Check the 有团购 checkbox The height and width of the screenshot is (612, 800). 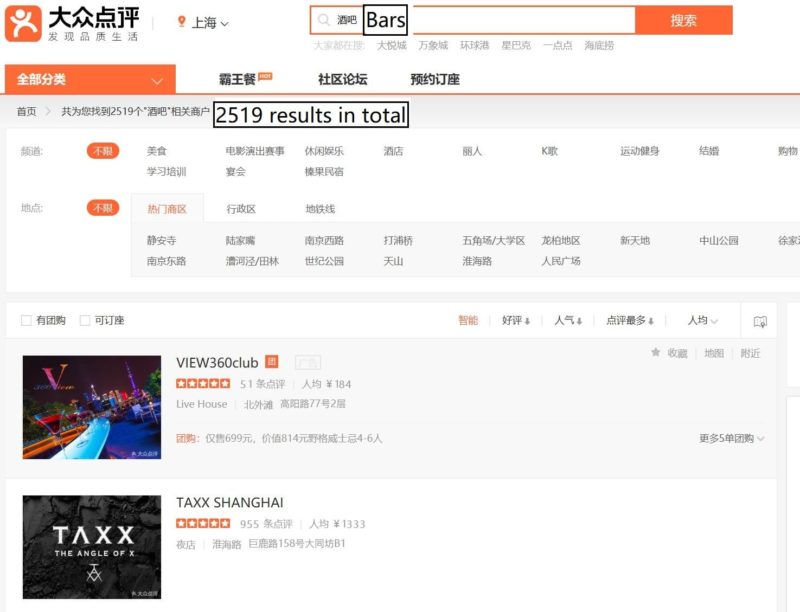(26, 320)
